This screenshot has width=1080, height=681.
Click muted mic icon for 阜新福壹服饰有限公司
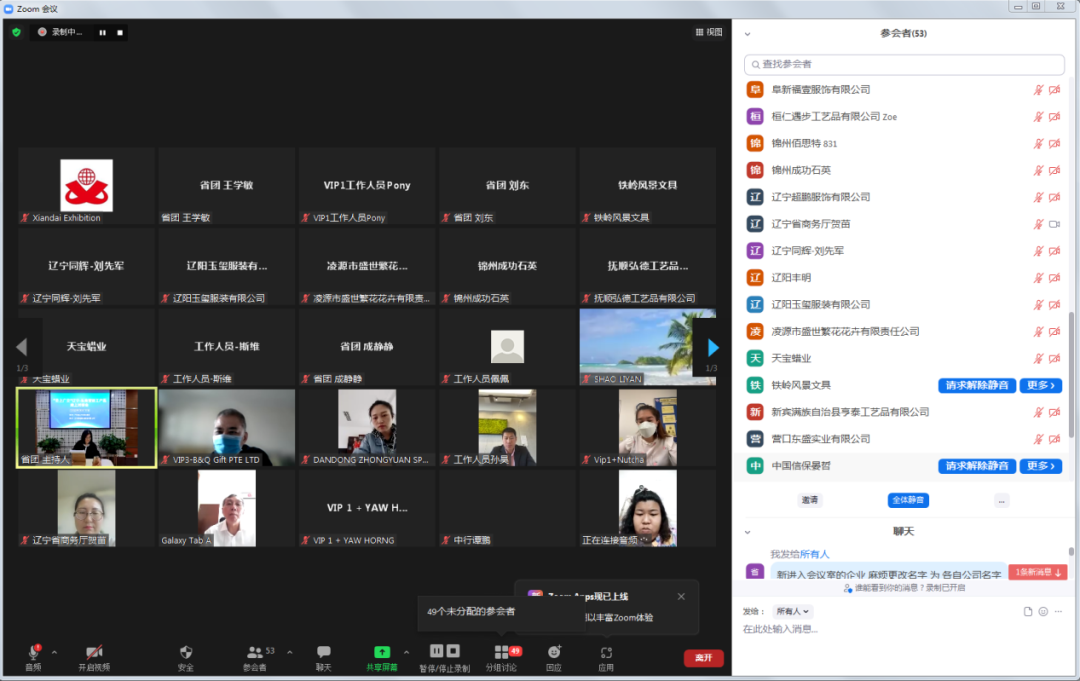(x=1038, y=90)
